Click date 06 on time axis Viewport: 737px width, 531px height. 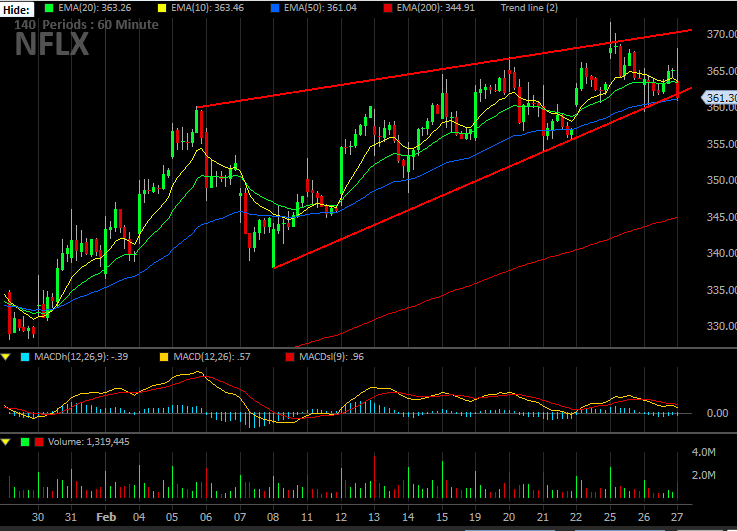click(206, 517)
